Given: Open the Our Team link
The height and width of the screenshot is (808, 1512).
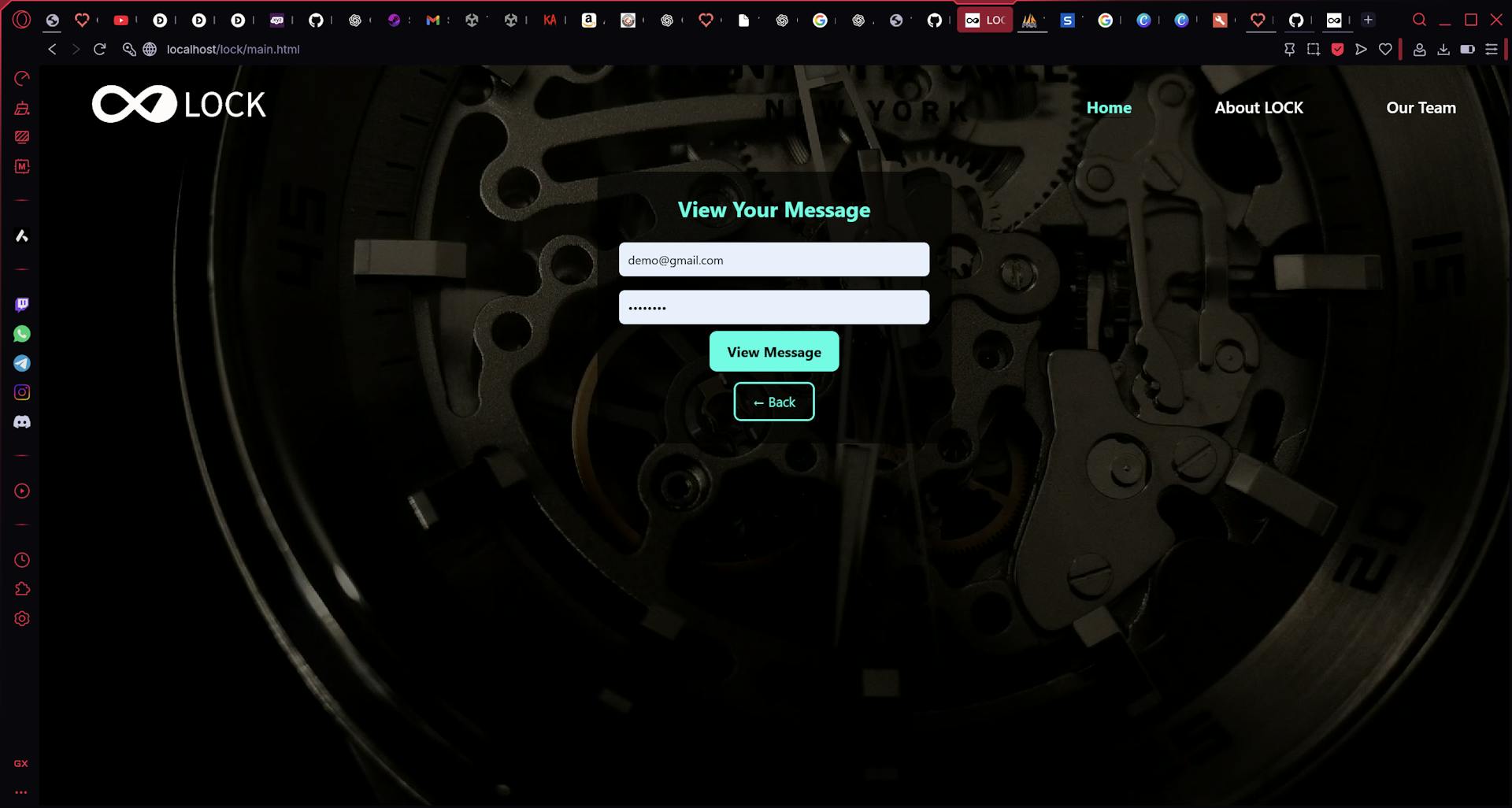Looking at the screenshot, I should point(1421,108).
